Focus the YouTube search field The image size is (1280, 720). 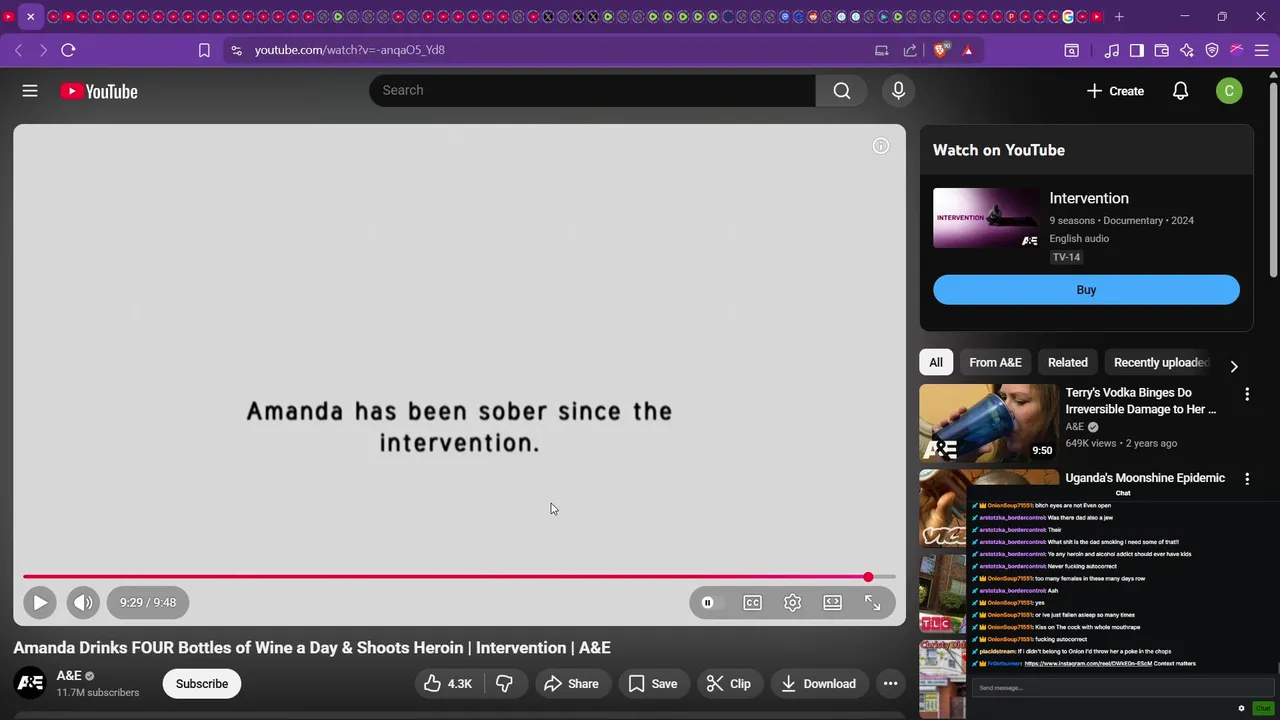pos(592,91)
